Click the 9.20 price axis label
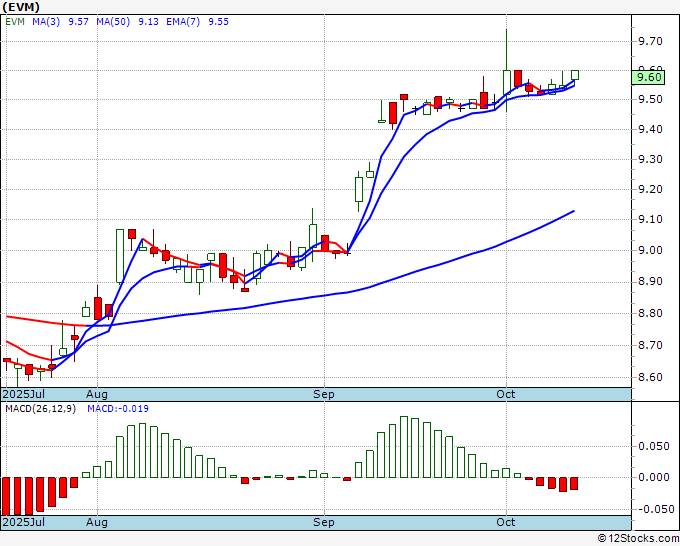The width and height of the screenshot is (680, 546). coord(650,190)
